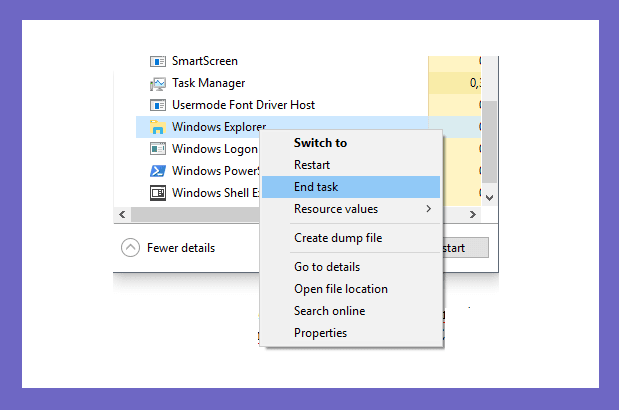Click the Task Manager process icon
The height and width of the screenshot is (410, 619).
click(x=158, y=84)
